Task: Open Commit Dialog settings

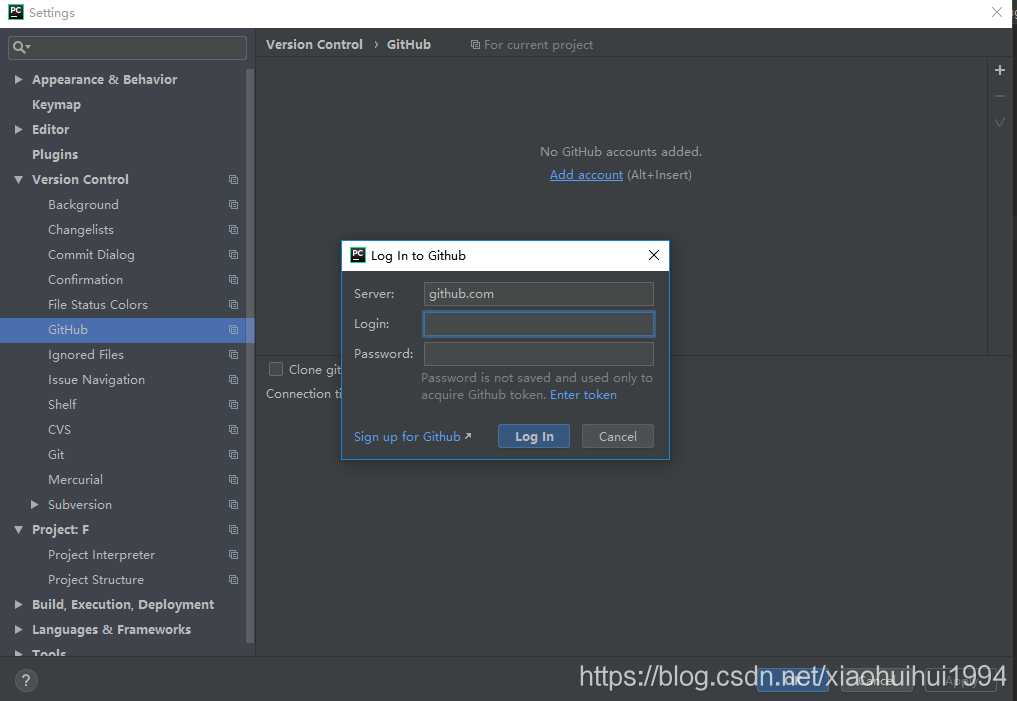Action: (91, 255)
